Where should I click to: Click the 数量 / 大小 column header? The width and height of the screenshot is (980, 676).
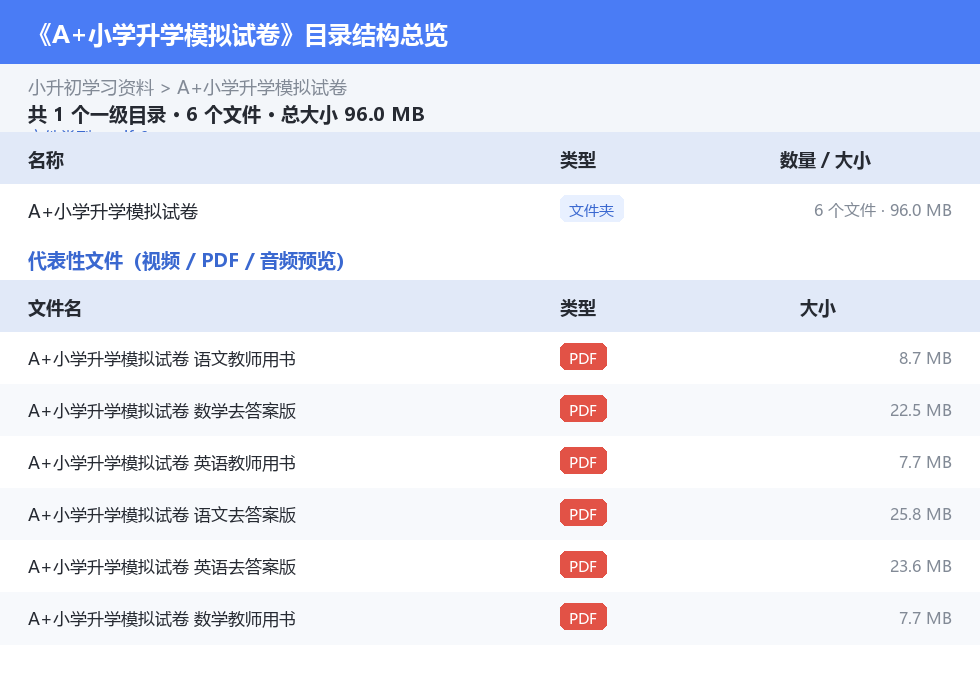point(824,161)
